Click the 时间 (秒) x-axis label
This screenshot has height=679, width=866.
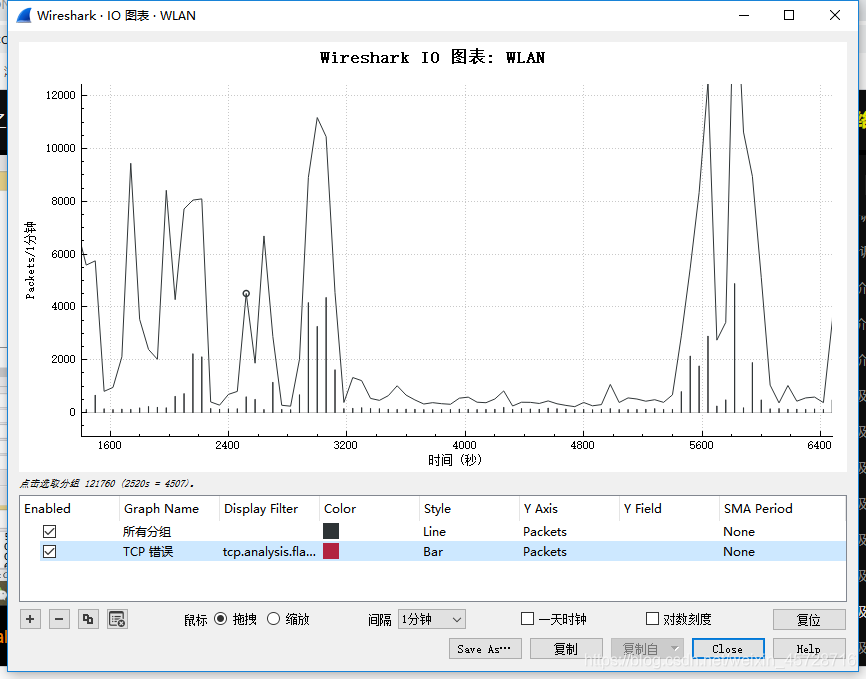click(455, 460)
